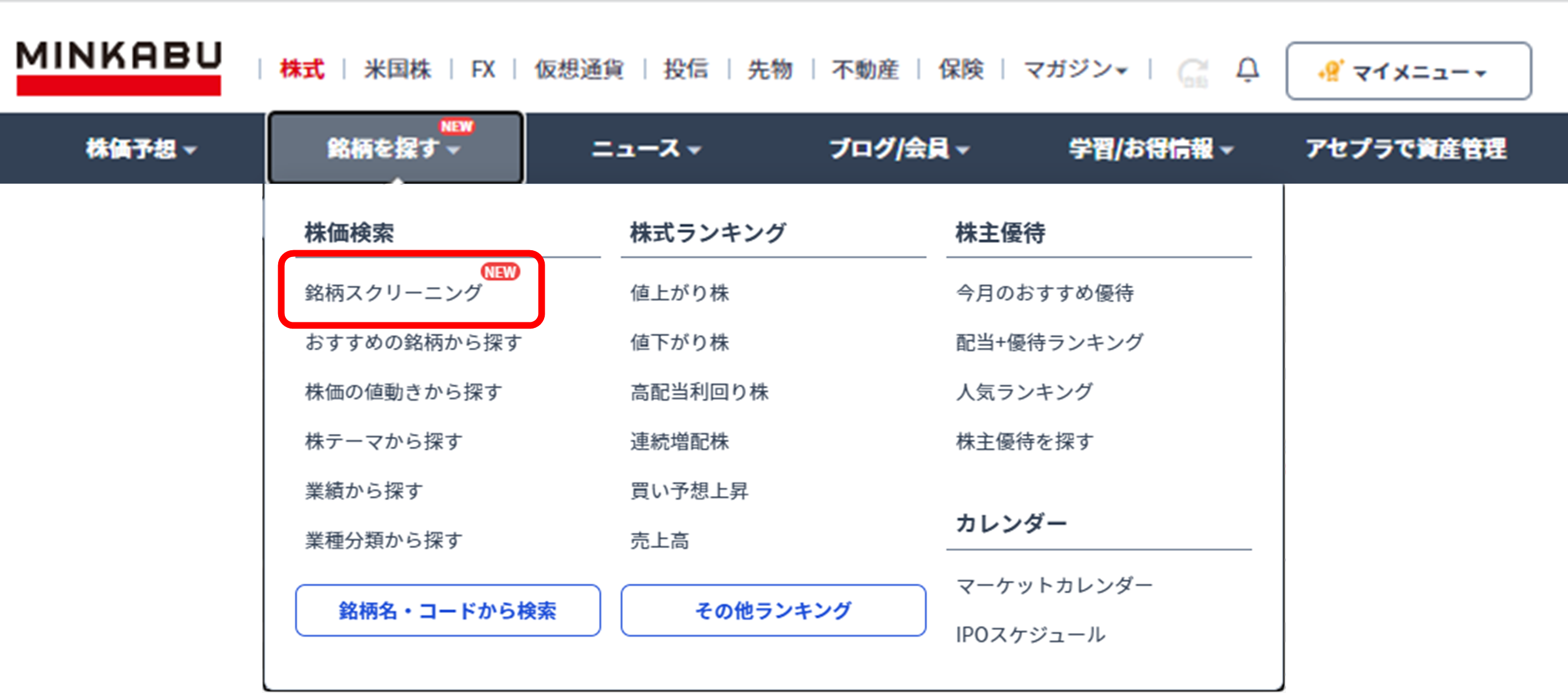The height and width of the screenshot is (693, 1568).
Task: Click the notification bell icon
Action: (x=1247, y=70)
